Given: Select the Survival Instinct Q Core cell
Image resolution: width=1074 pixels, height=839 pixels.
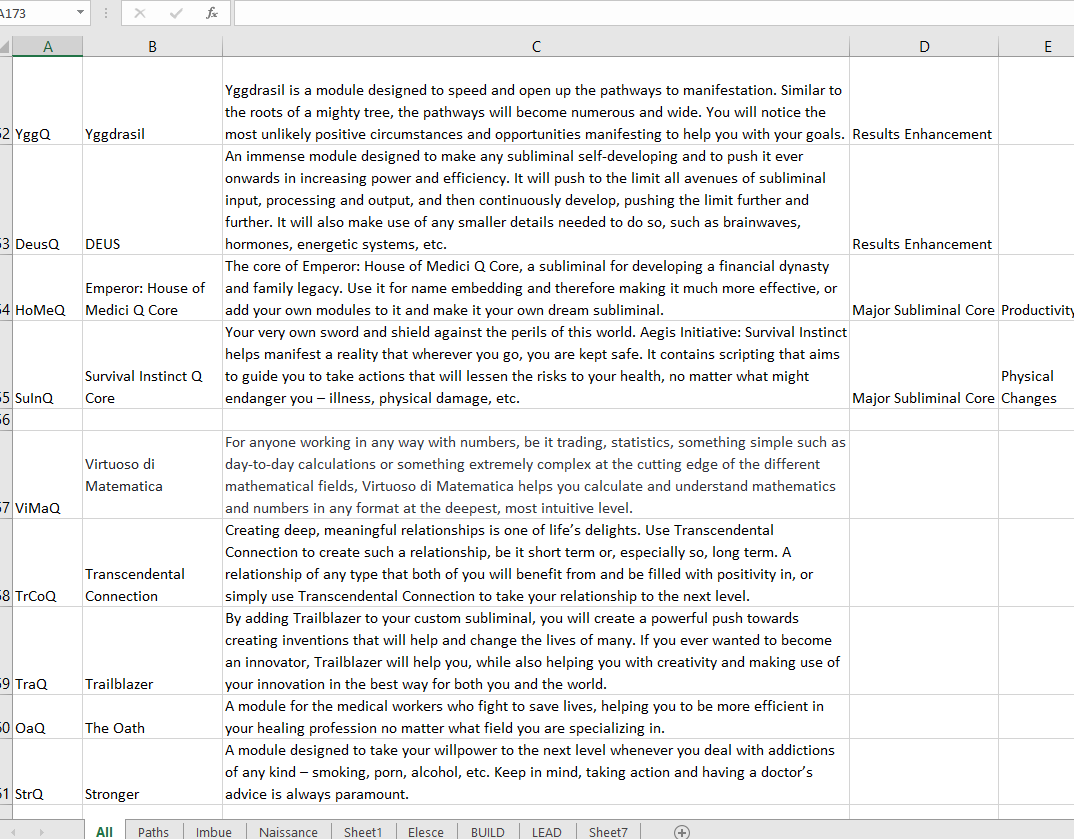Looking at the screenshot, I should coord(152,365).
